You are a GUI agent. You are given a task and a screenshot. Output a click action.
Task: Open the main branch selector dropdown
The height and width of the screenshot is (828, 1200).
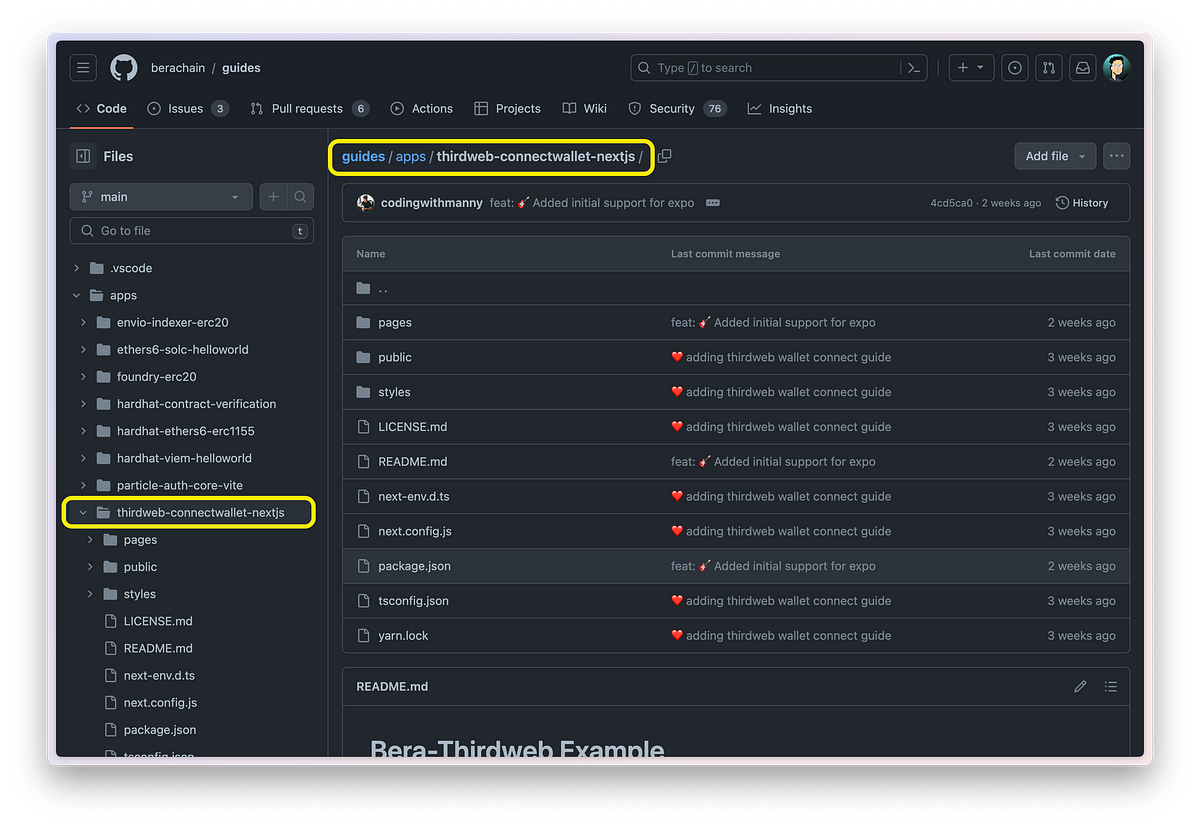(161, 197)
